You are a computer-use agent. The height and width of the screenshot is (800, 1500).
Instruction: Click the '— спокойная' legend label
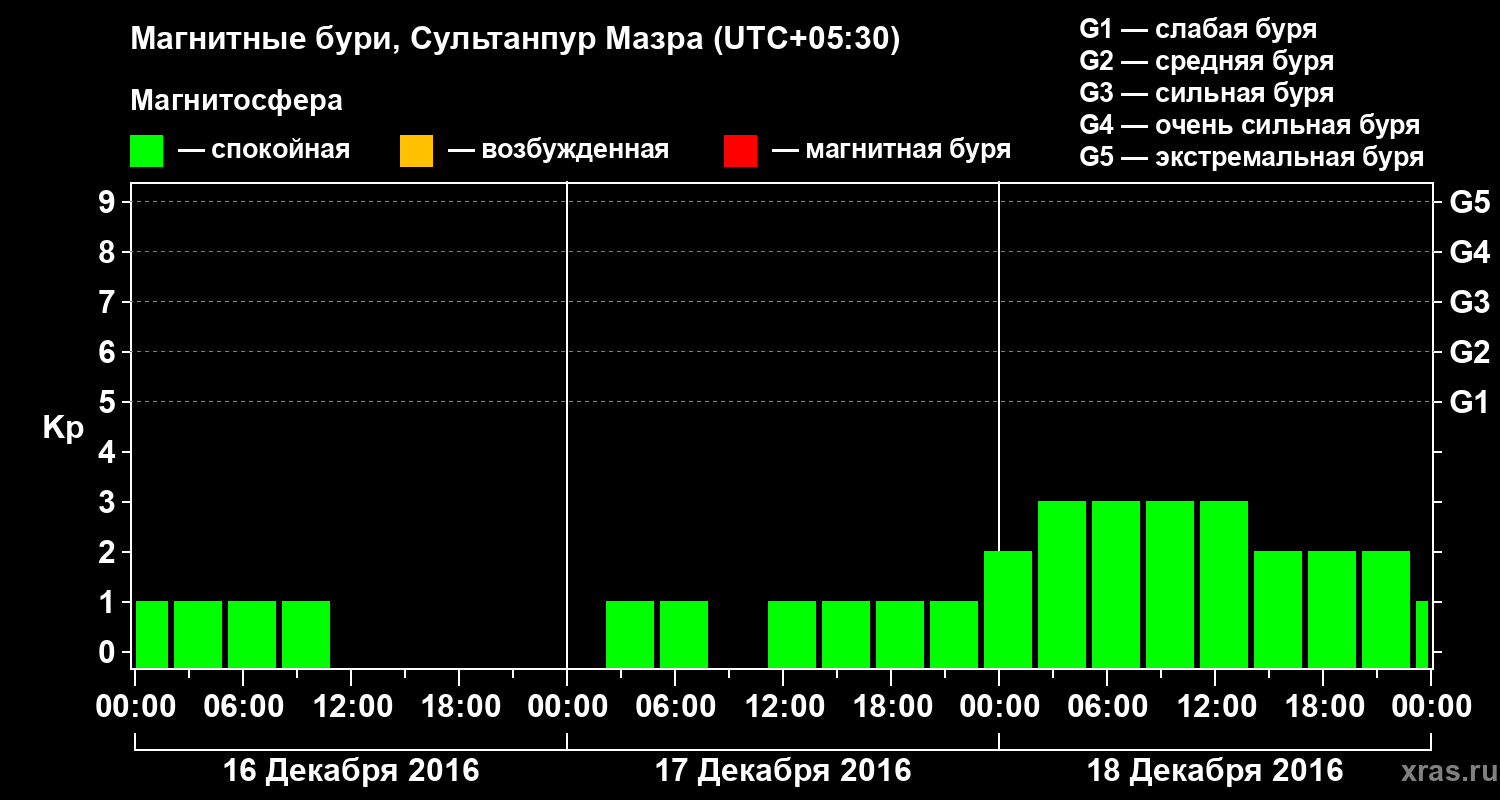pyautogui.click(x=264, y=150)
